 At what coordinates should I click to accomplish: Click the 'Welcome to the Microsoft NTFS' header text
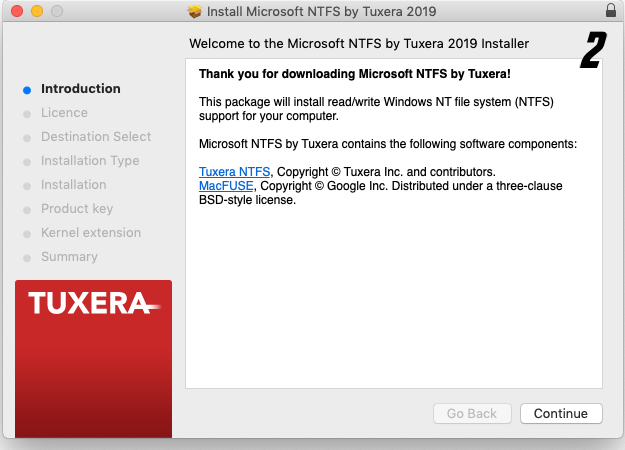pos(359,43)
